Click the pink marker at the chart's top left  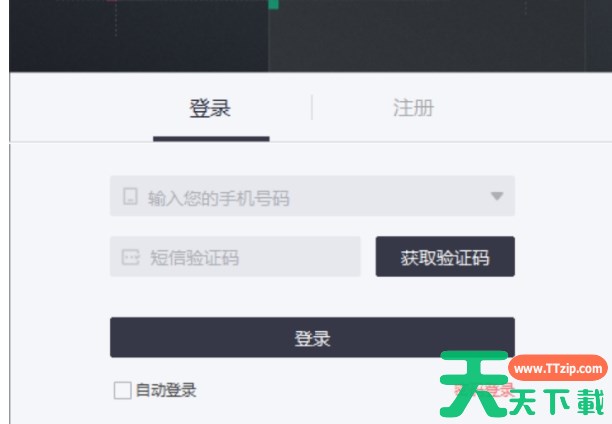(x=112, y=1)
